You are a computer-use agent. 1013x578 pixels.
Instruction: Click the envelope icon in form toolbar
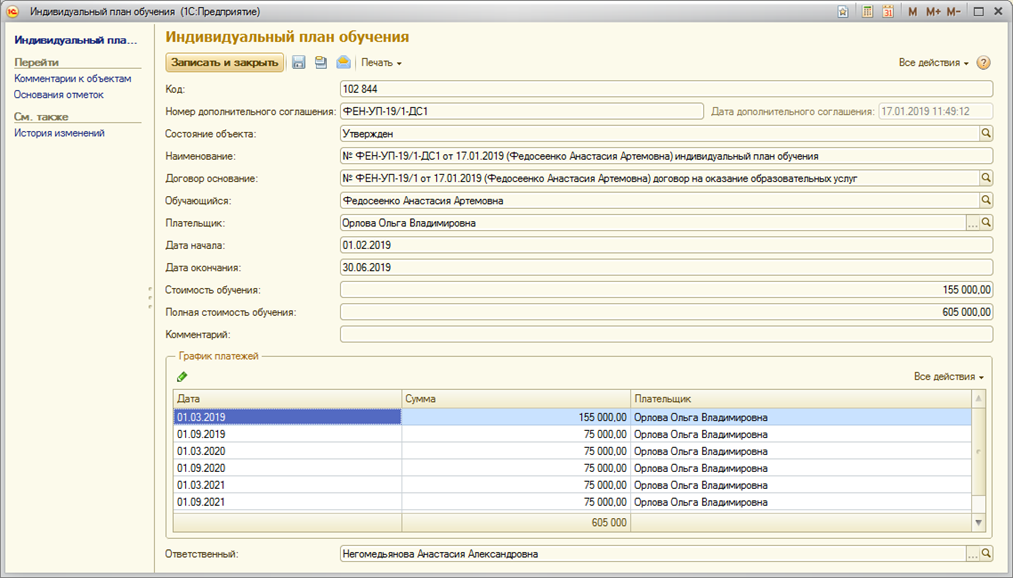coord(343,62)
